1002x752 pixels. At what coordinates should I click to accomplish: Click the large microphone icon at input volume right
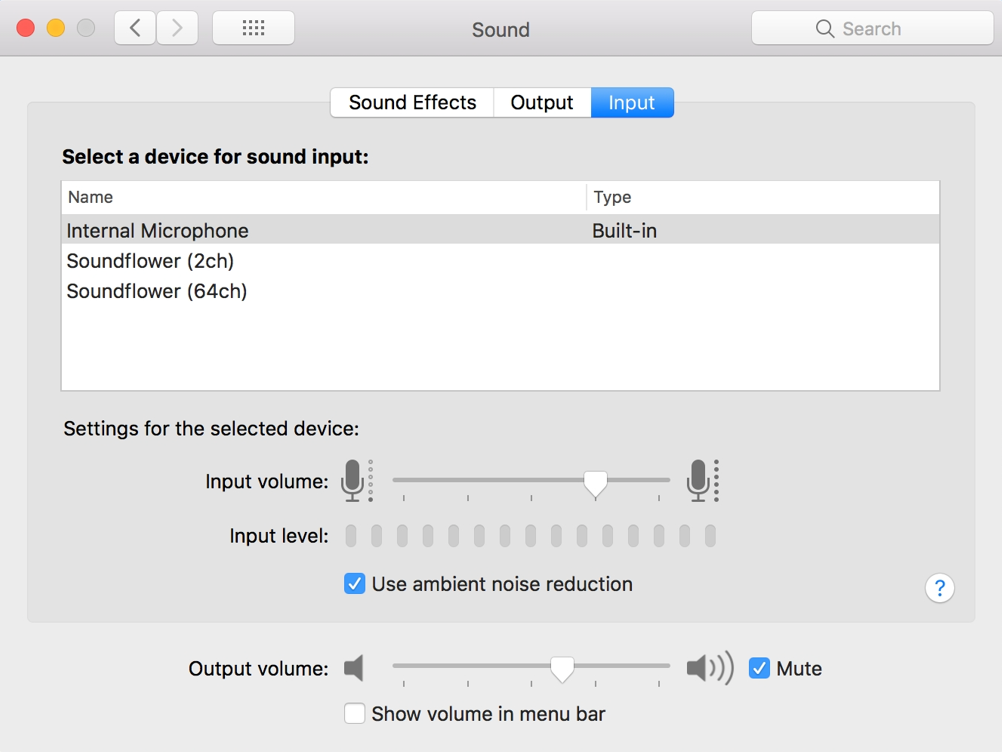[x=699, y=481]
